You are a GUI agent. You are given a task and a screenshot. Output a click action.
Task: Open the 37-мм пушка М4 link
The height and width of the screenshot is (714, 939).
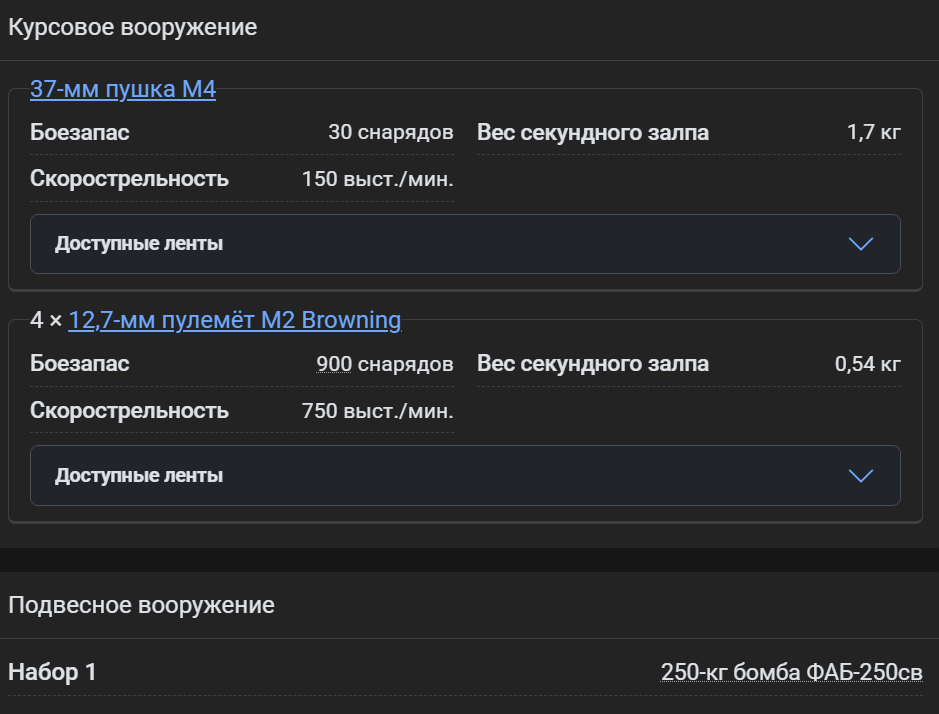tap(123, 89)
